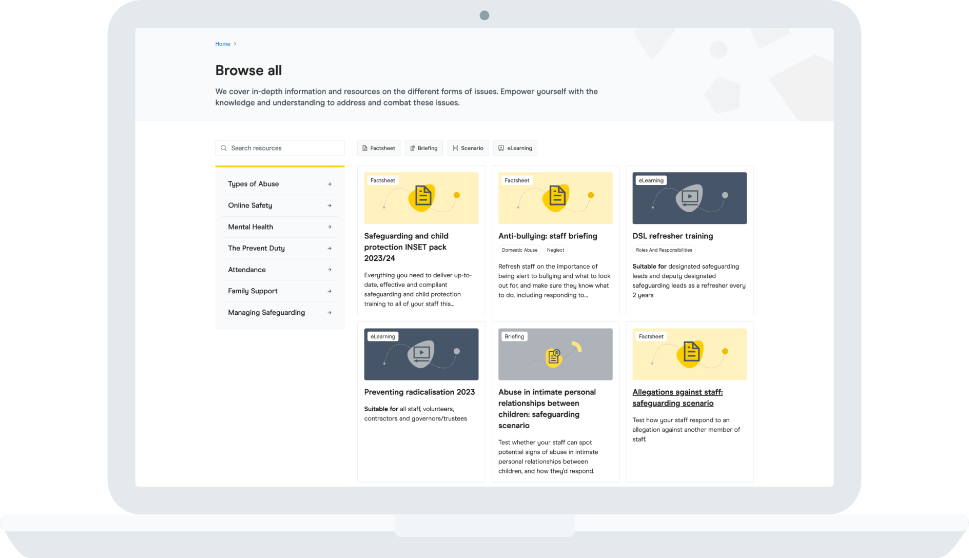This screenshot has height=558, width=969.
Task: Open Safeguarding and child protection INSET pack thumbnail
Action: pyautogui.click(x=421, y=198)
